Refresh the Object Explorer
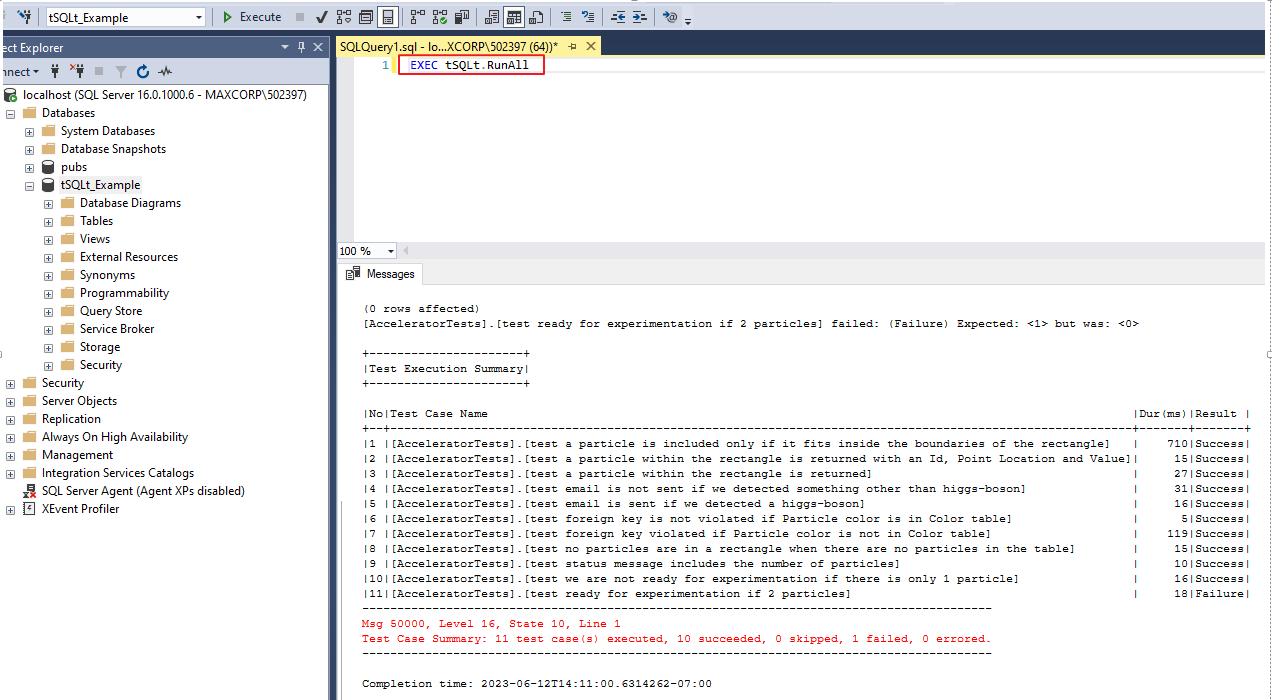Viewport: 1272px width, 700px height. (142, 71)
